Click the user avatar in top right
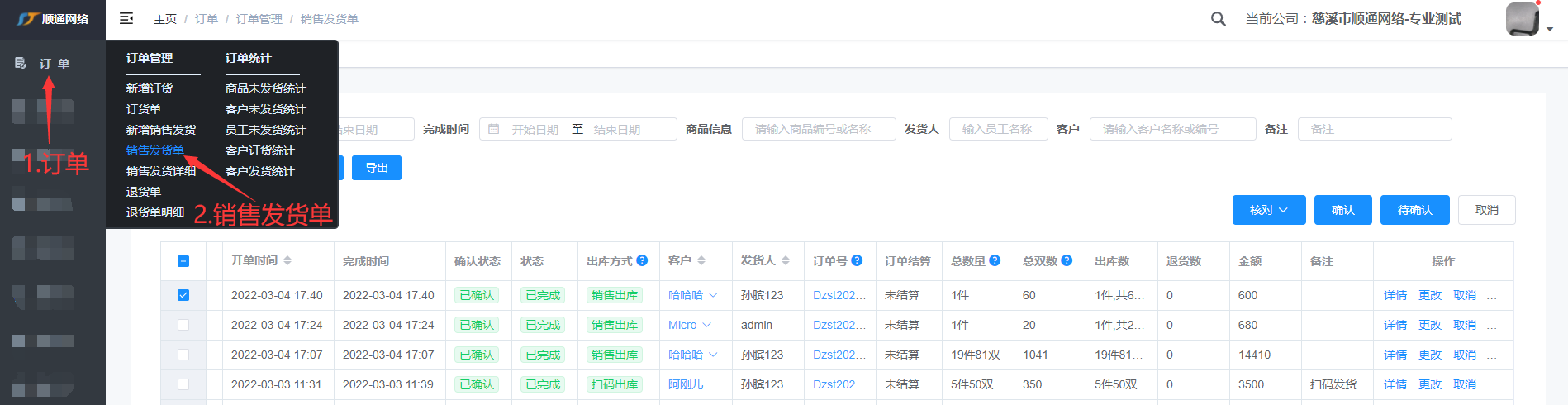The image size is (1568, 405). pos(1522,19)
